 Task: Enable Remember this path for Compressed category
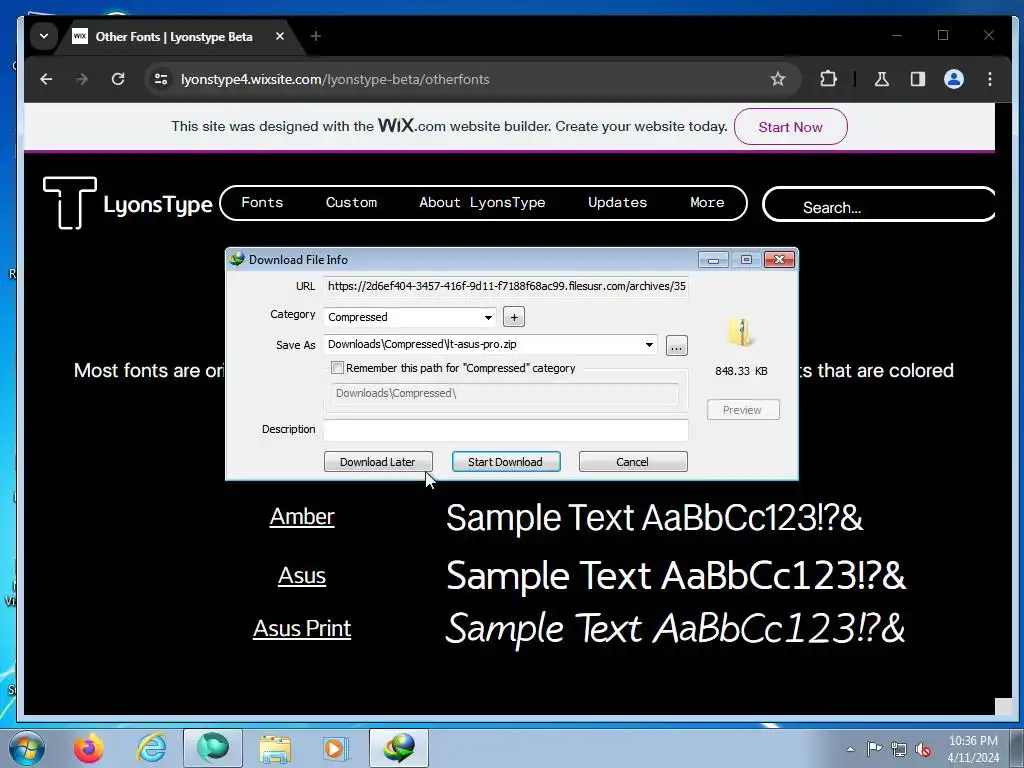(338, 368)
